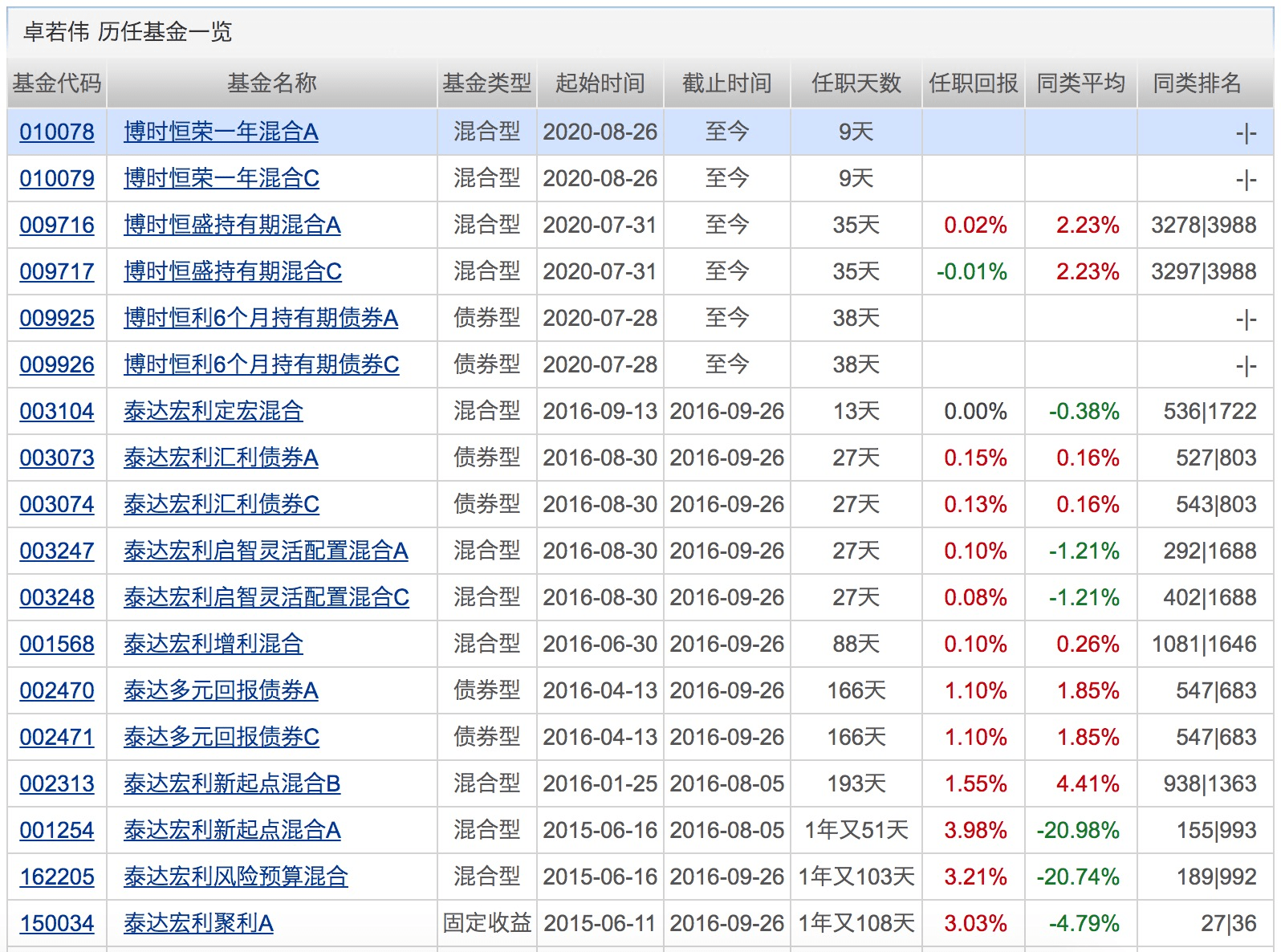Open fund 泰达宏利新起点混合B
Screen dimensions: 1281x952
(x=232, y=783)
